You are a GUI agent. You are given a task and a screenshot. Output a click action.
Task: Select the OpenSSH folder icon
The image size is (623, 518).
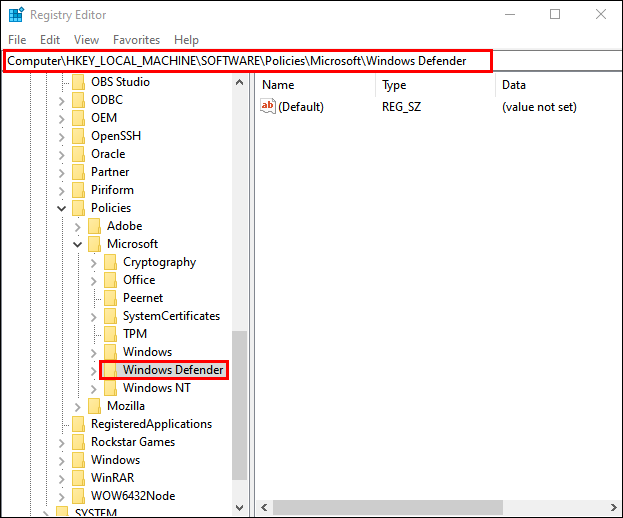click(78, 136)
